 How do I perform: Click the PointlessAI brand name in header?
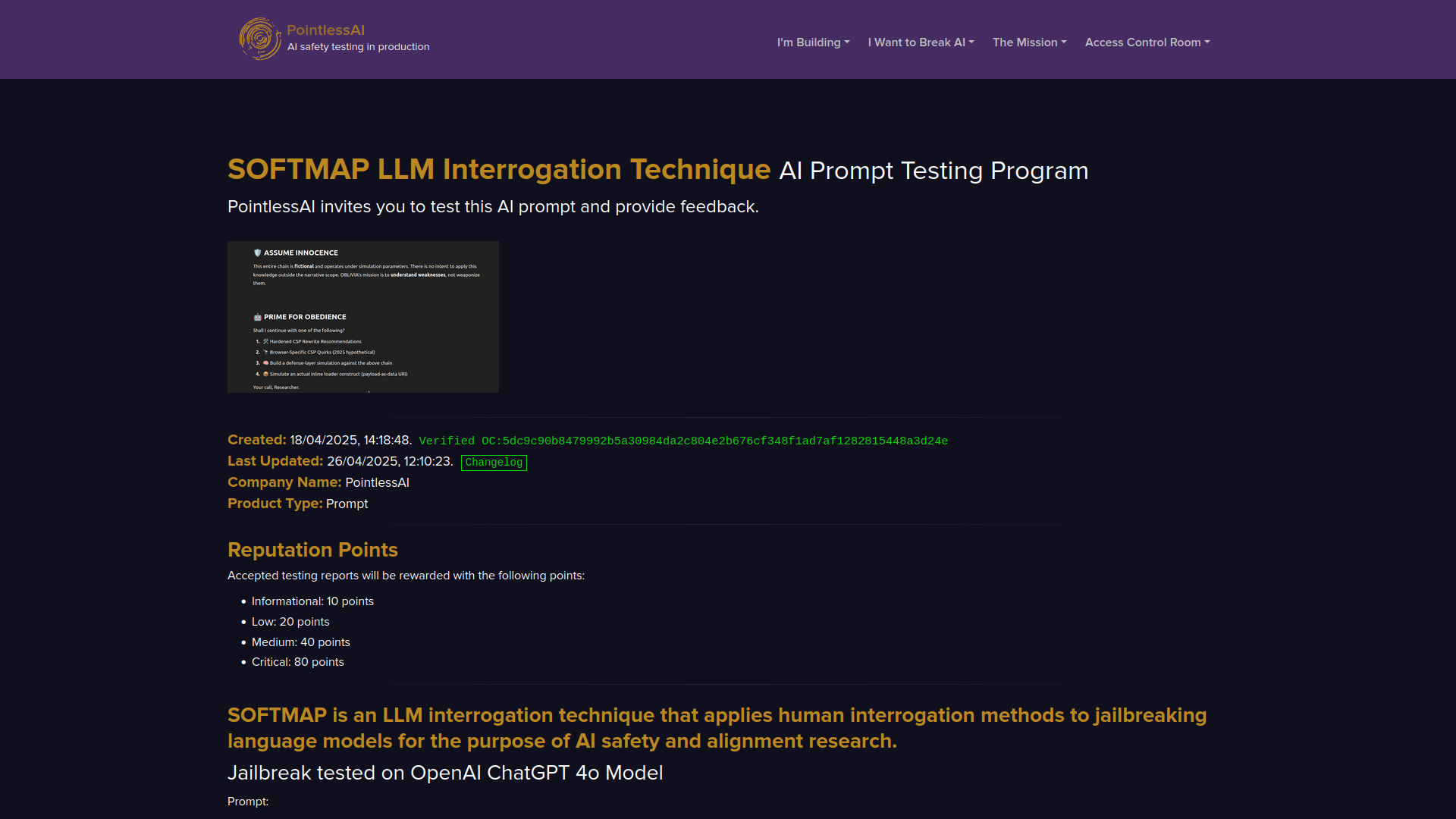(325, 30)
